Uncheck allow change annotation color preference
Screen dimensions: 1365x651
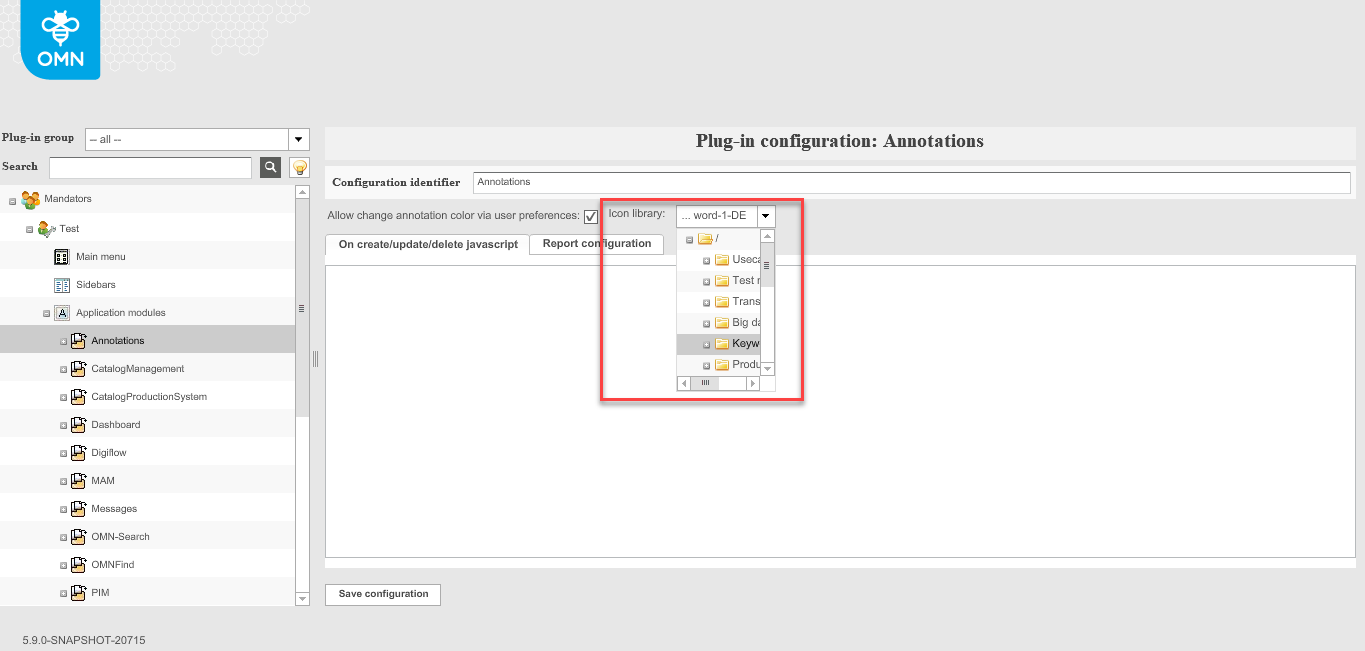[x=591, y=215]
